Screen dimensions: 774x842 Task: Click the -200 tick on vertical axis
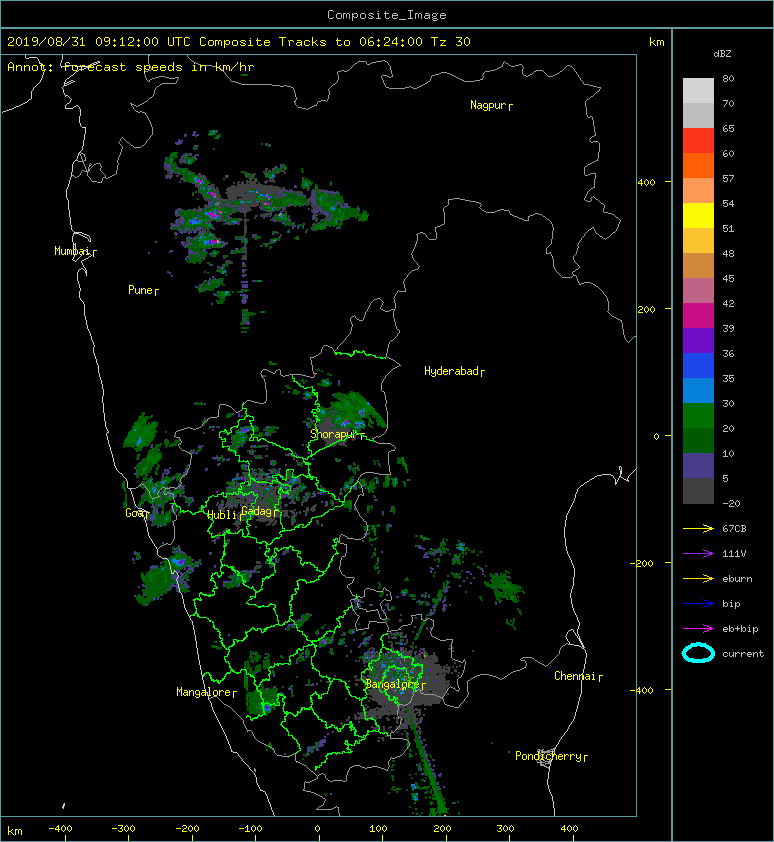coord(643,563)
